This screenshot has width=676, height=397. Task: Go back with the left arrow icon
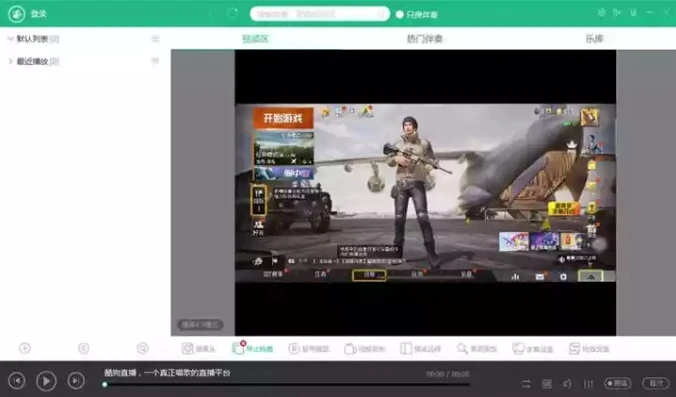coord(211,14)
